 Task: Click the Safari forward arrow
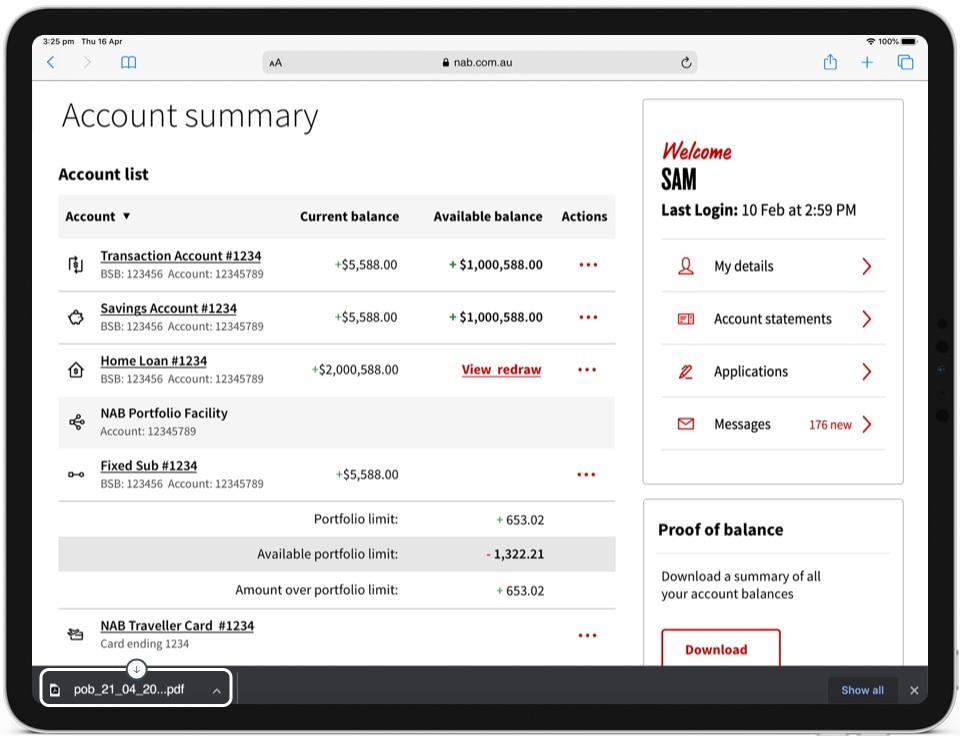87,62
